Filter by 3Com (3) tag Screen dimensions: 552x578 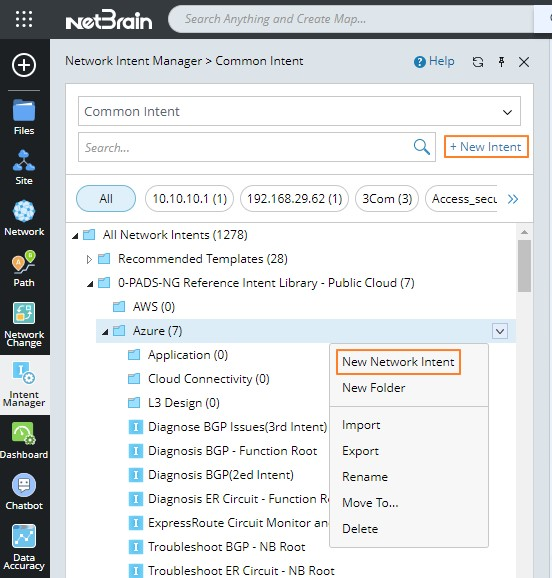click(387, 199)
